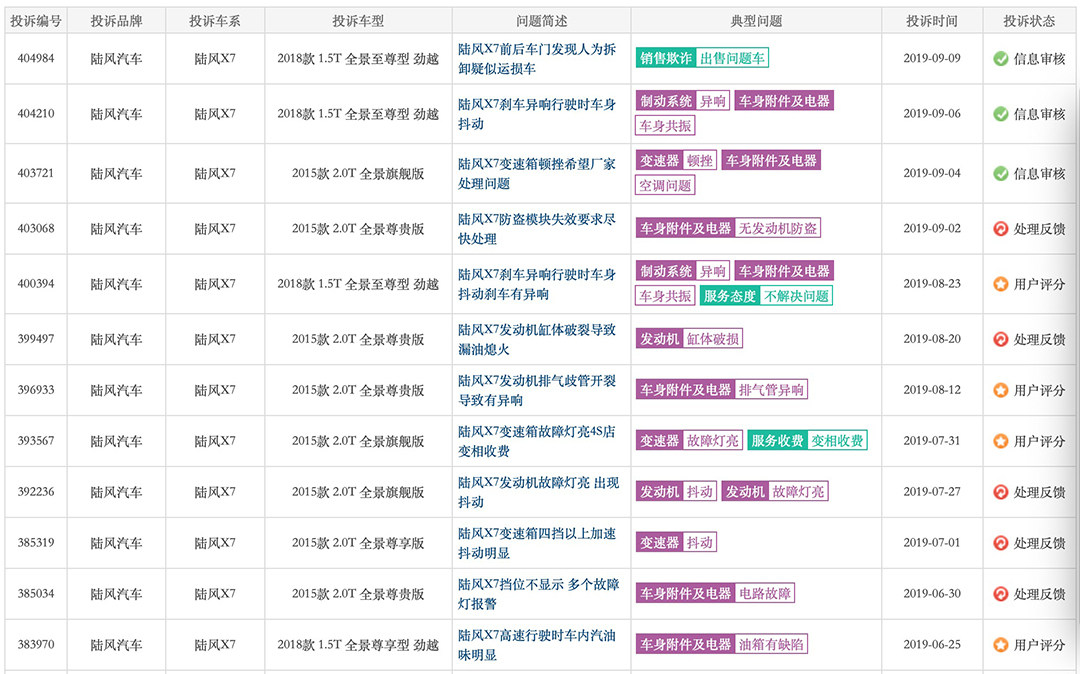
Task: Select the 出售问题车 tag
Action: click(x=732, y=58)
